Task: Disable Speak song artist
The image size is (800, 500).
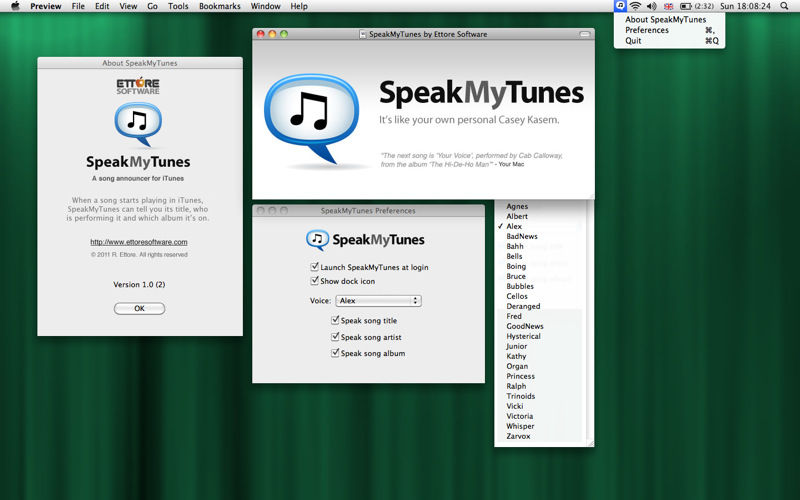Action: click(335, 336)
